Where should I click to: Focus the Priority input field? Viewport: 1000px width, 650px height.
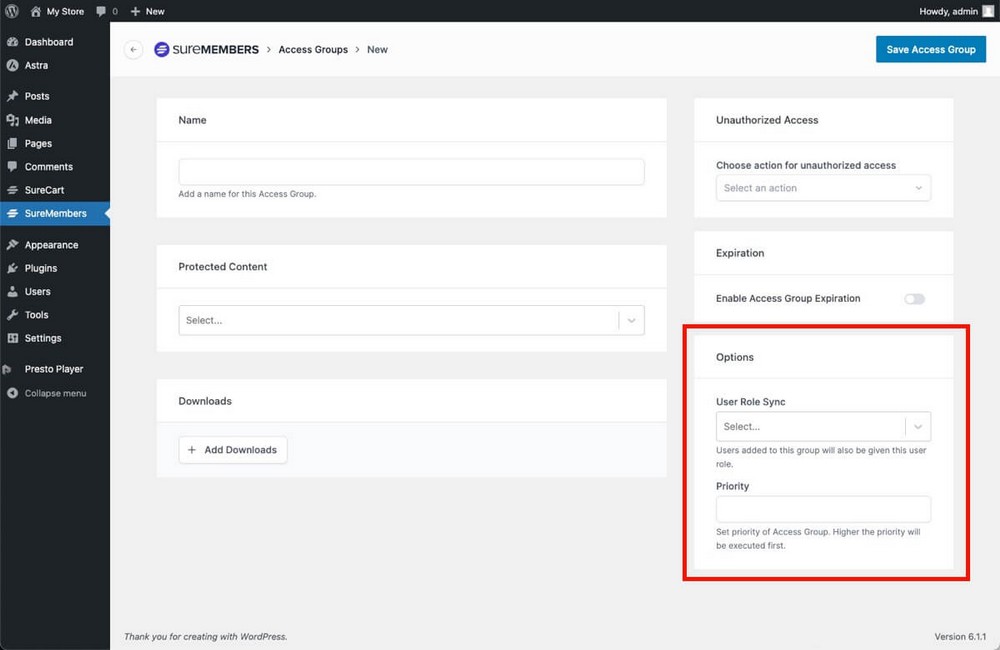click(x=823, y=510)
